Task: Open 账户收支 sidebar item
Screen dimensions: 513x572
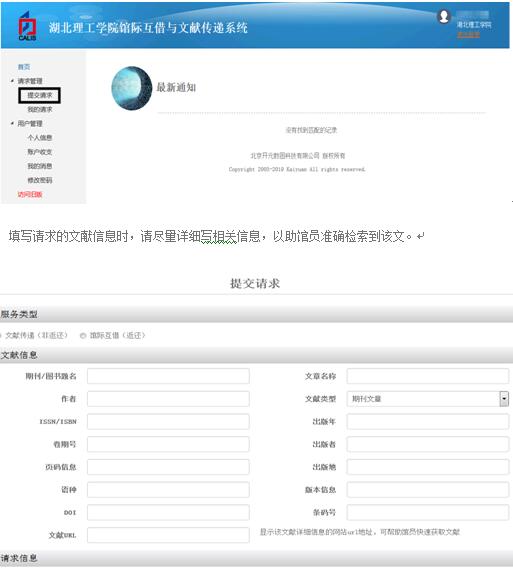Action: pos(40,152)
